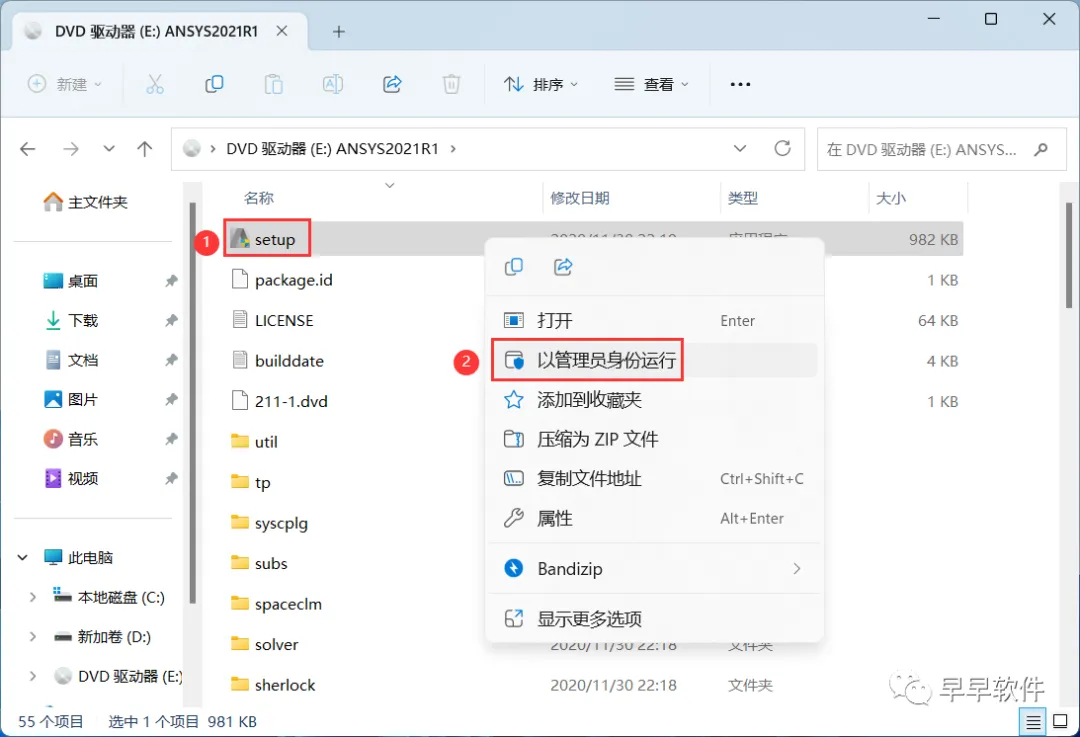Choose 以管理员身份运行 from context menu
Viewport: 1080px width, 737px height.
coord(654,360)
